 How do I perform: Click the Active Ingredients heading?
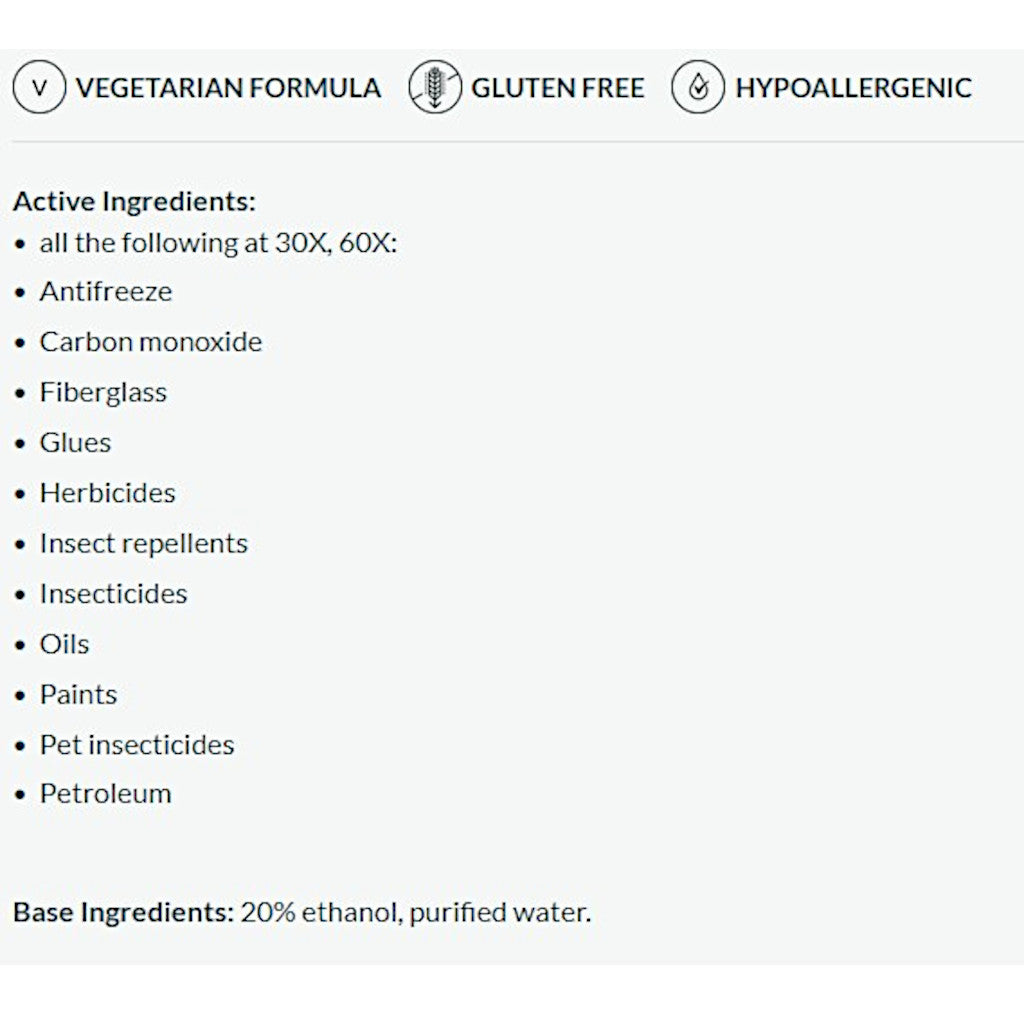coord(135,201)
